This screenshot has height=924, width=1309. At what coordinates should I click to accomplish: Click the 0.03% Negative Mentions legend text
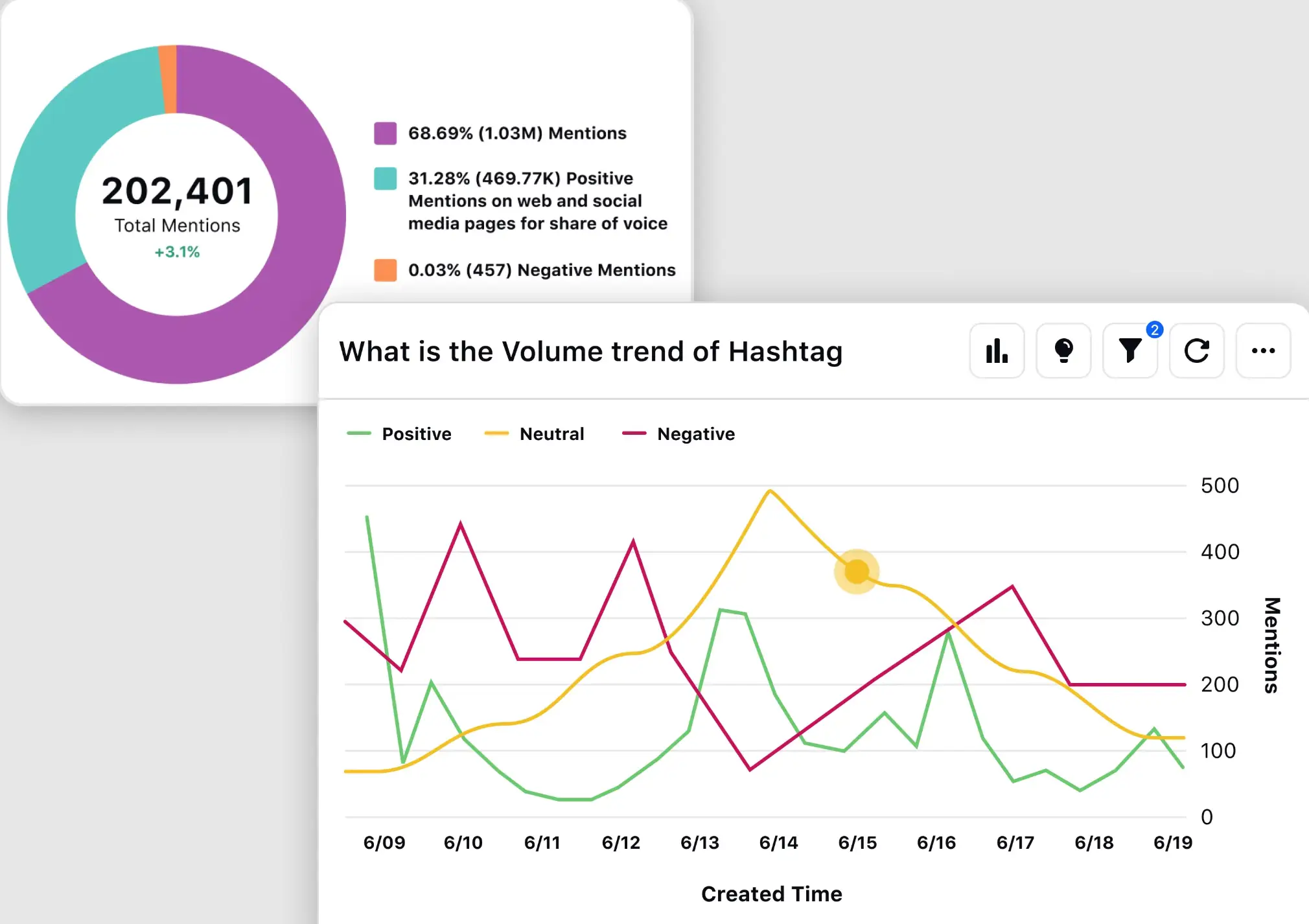(542, 270)
